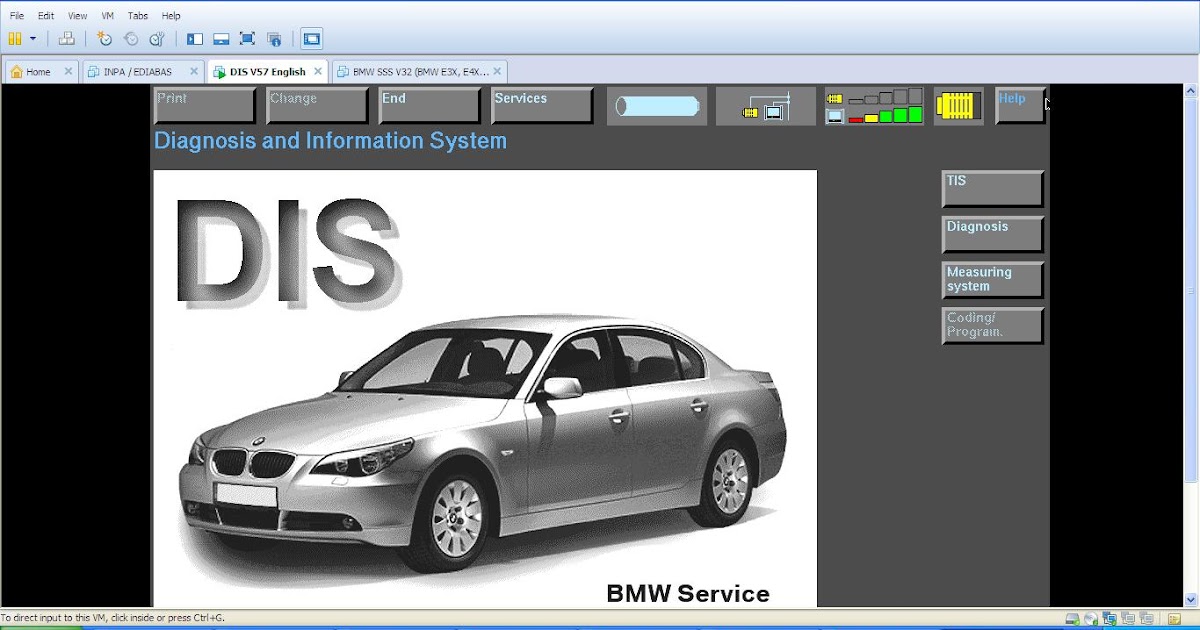Click the End button in DIS
The height and width of the screenshot is (630, 1200).
[x=430, y=106]
